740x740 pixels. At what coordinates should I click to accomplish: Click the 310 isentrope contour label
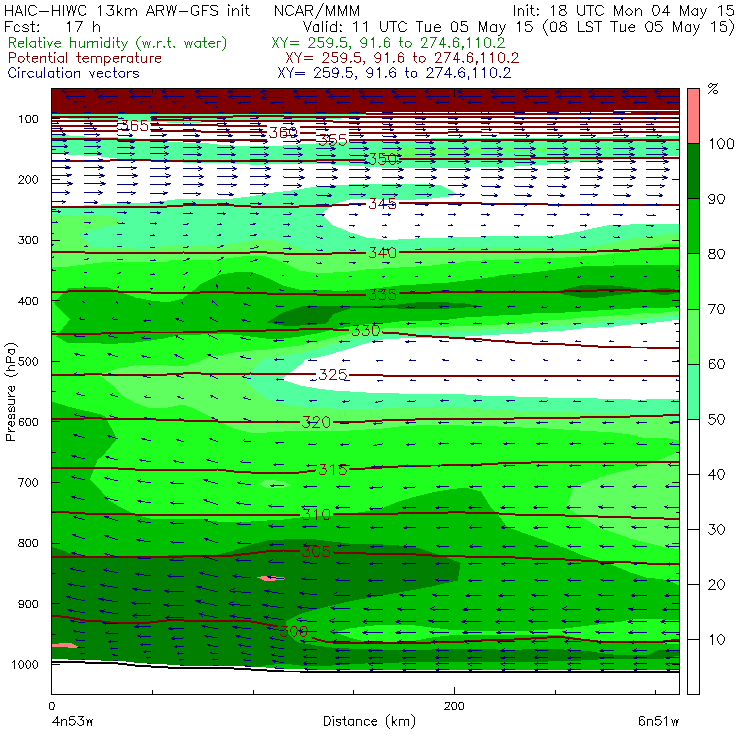[x=316, y=514]
